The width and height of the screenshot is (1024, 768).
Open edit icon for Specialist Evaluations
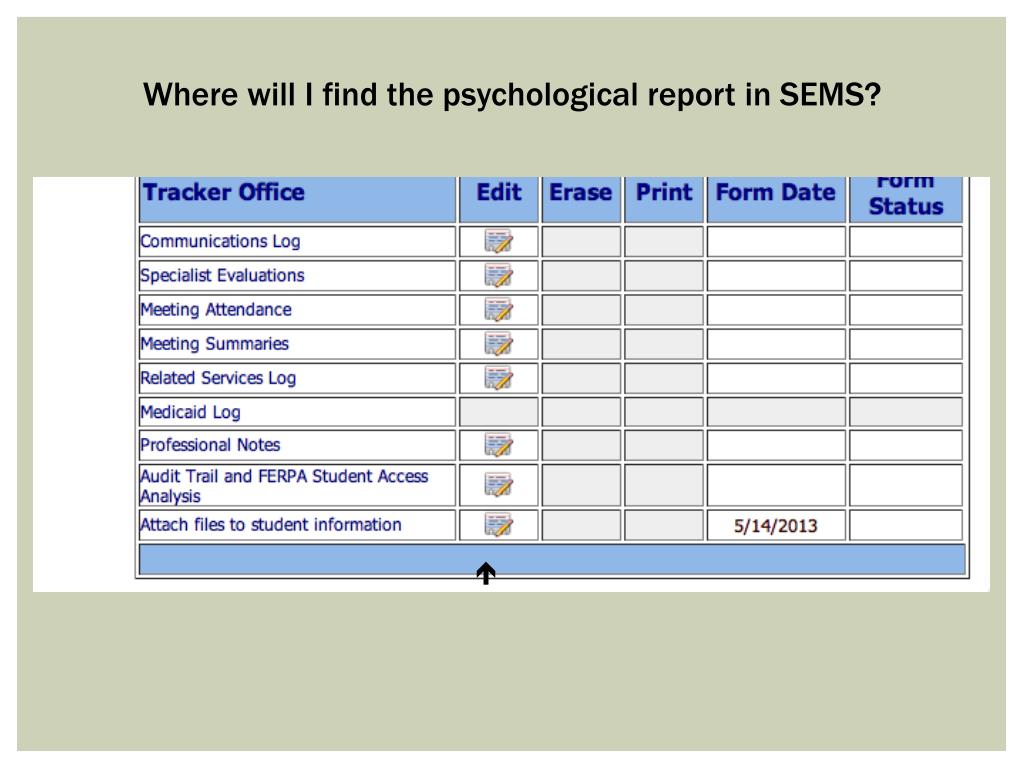coord(498,275)
